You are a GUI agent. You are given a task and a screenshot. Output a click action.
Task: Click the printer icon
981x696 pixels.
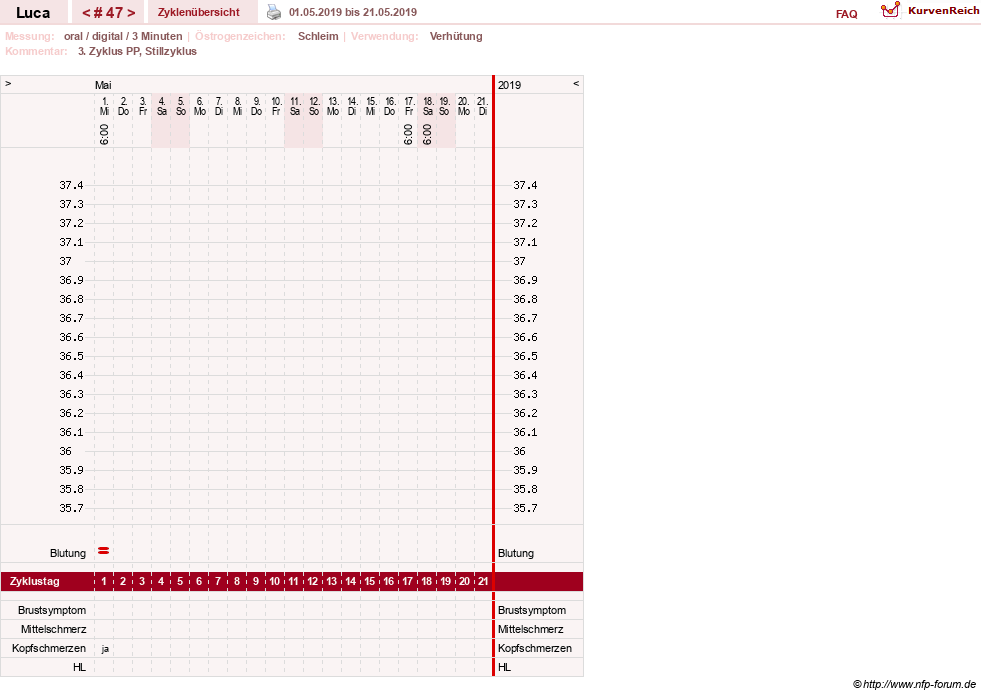click(274, 12)
